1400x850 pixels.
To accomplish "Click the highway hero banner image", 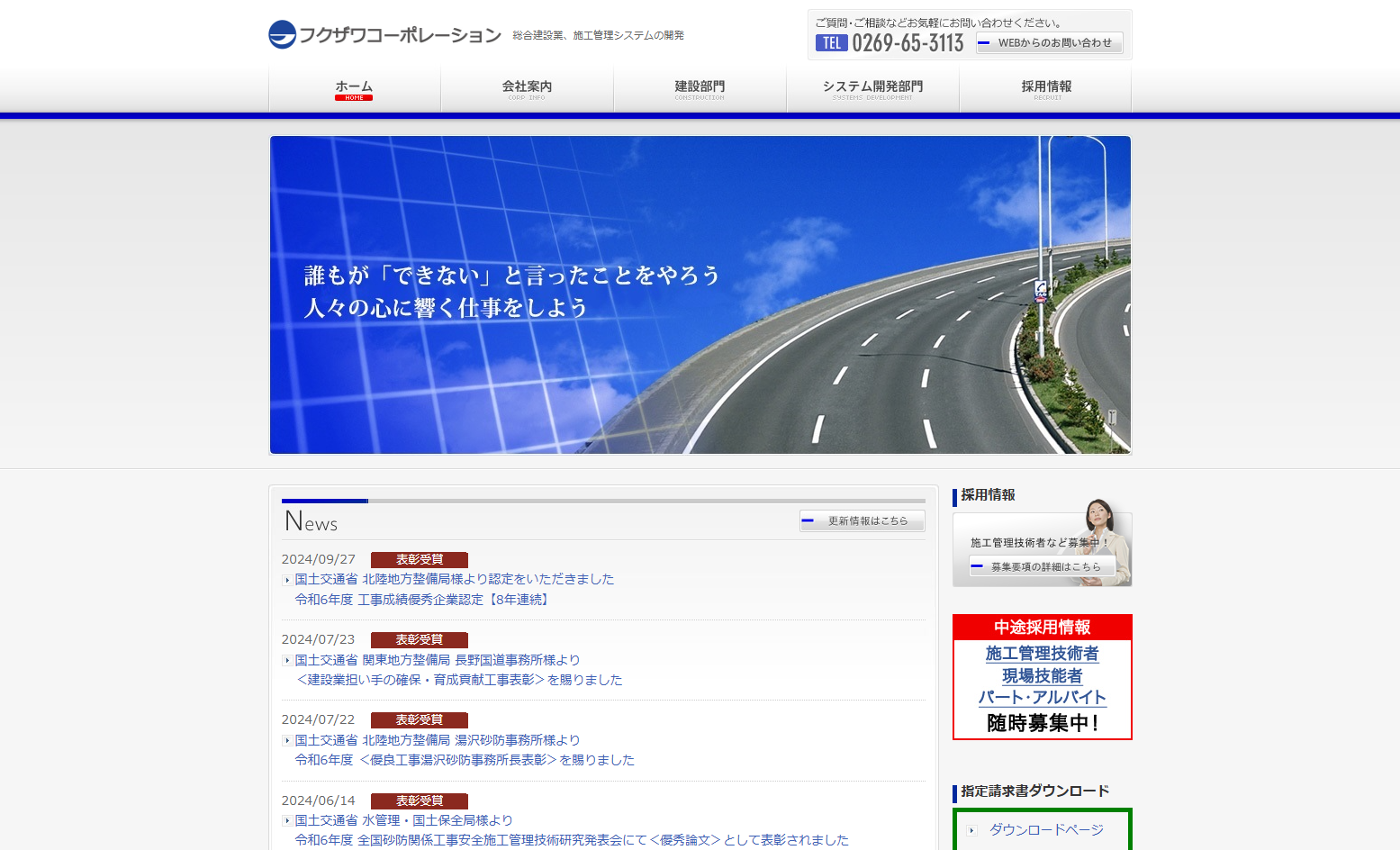I will (700, 295).
